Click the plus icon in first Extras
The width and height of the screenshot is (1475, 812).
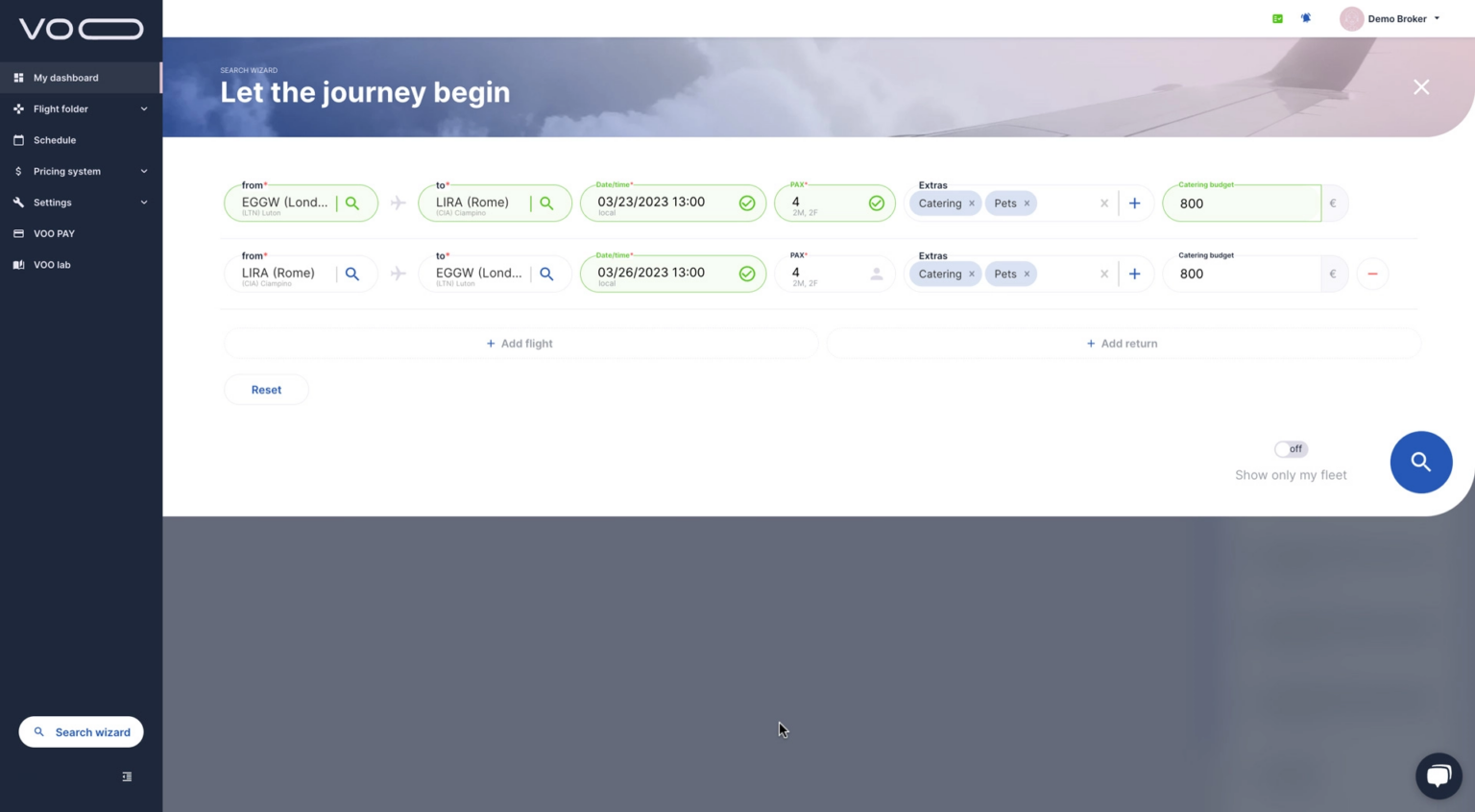tap(1134, 203)
